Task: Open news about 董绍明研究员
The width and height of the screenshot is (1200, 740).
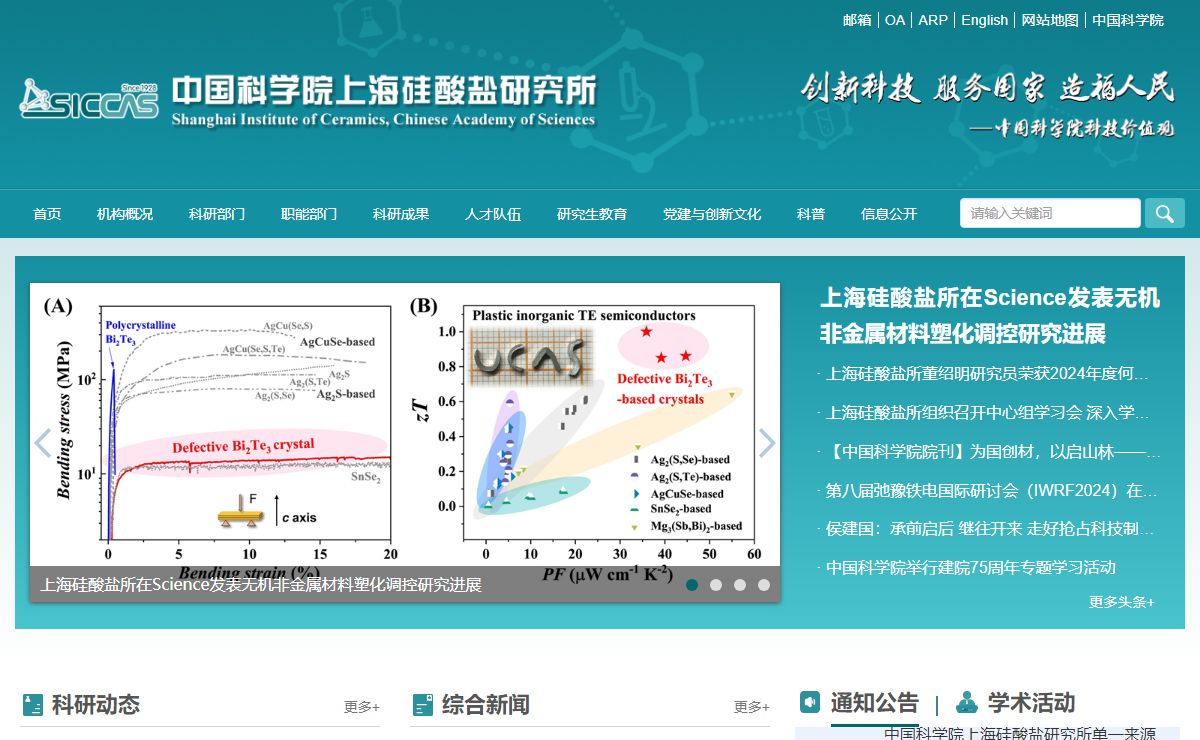Action: tap(987, 374)
